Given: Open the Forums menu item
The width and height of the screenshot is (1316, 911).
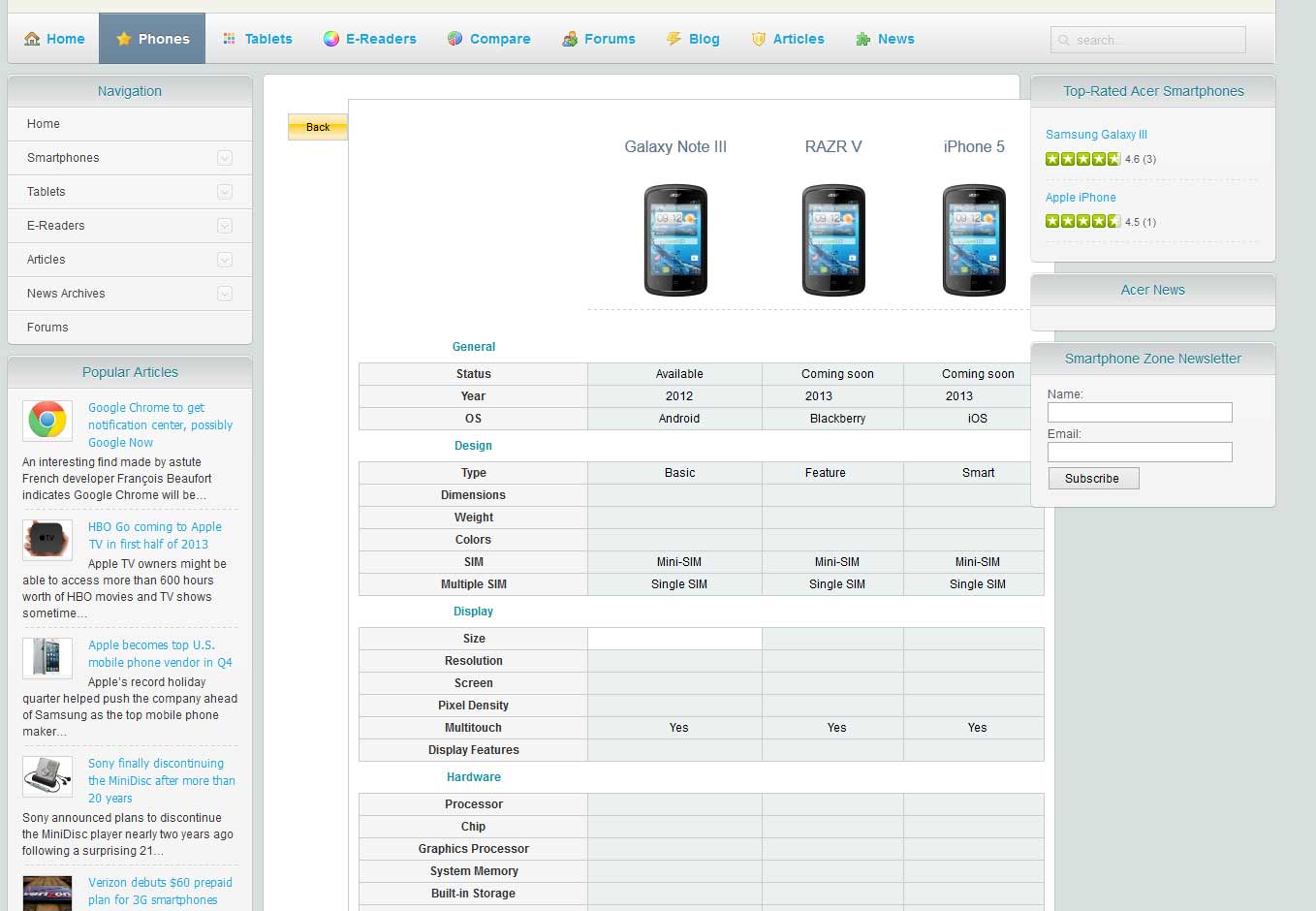Looking at the screenshot, I should pyautogui.click(x=598, y=39).
